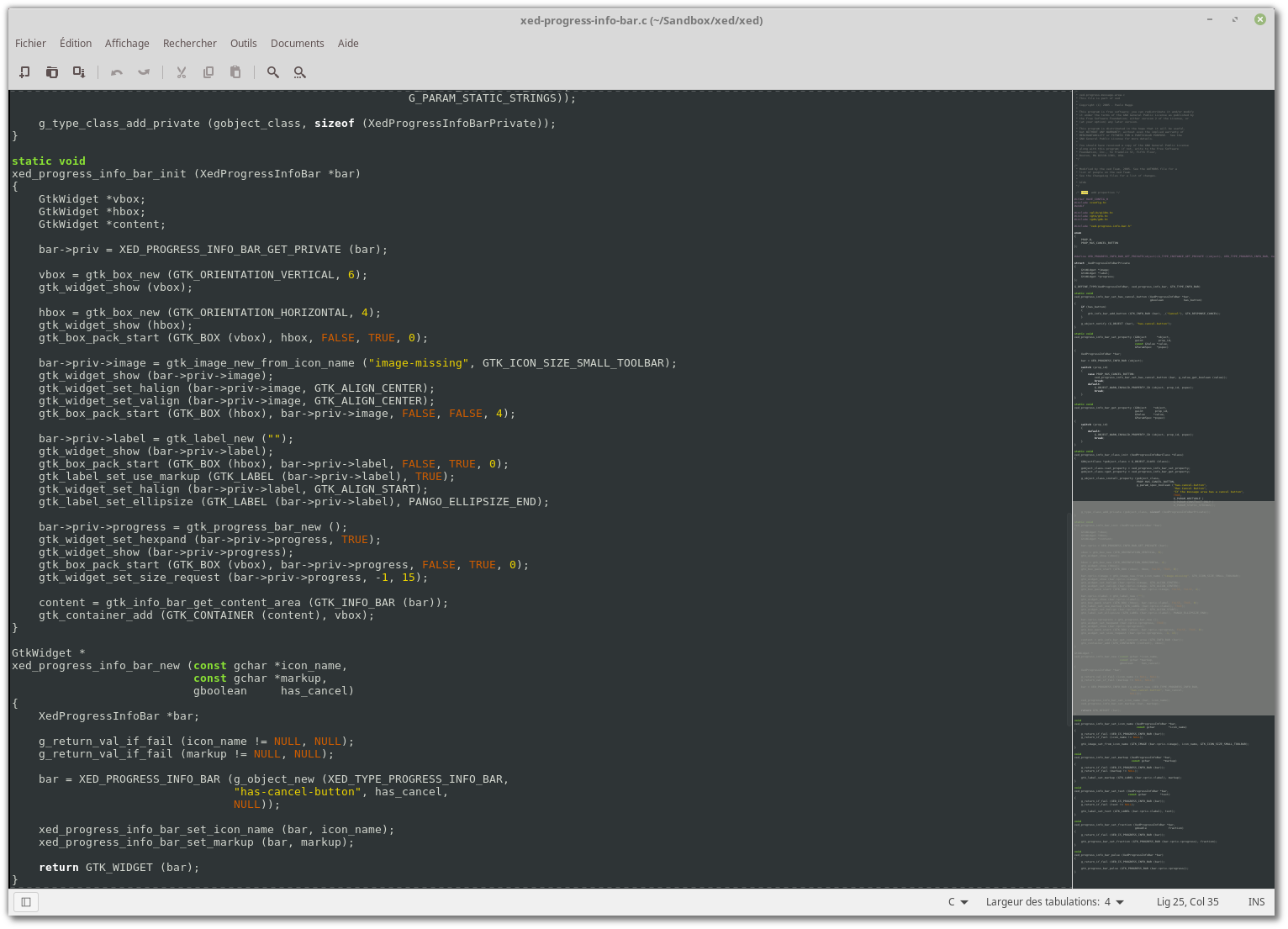Cut the selected text
Image resolution: width=1288 pixels, height=929 pixels.
click(181, 71)
